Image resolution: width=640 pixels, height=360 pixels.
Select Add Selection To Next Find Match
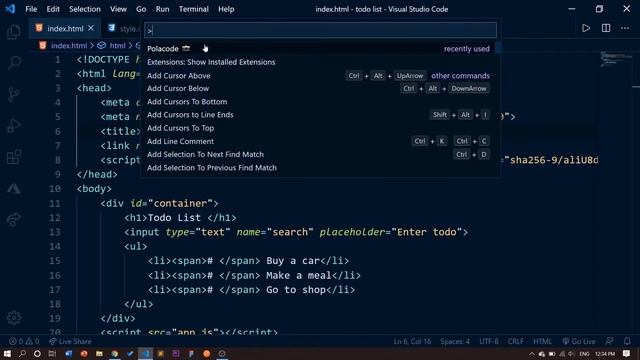click(x=320, y=154)
